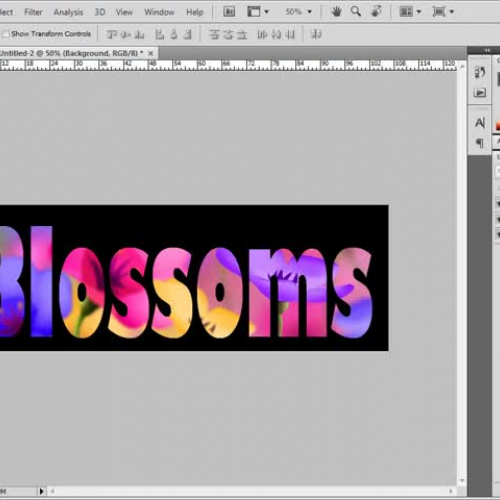Viewport: 500px width, 500px height.
Task: Enable Show Transform Controls checkbox
Action: click(6, 34)
